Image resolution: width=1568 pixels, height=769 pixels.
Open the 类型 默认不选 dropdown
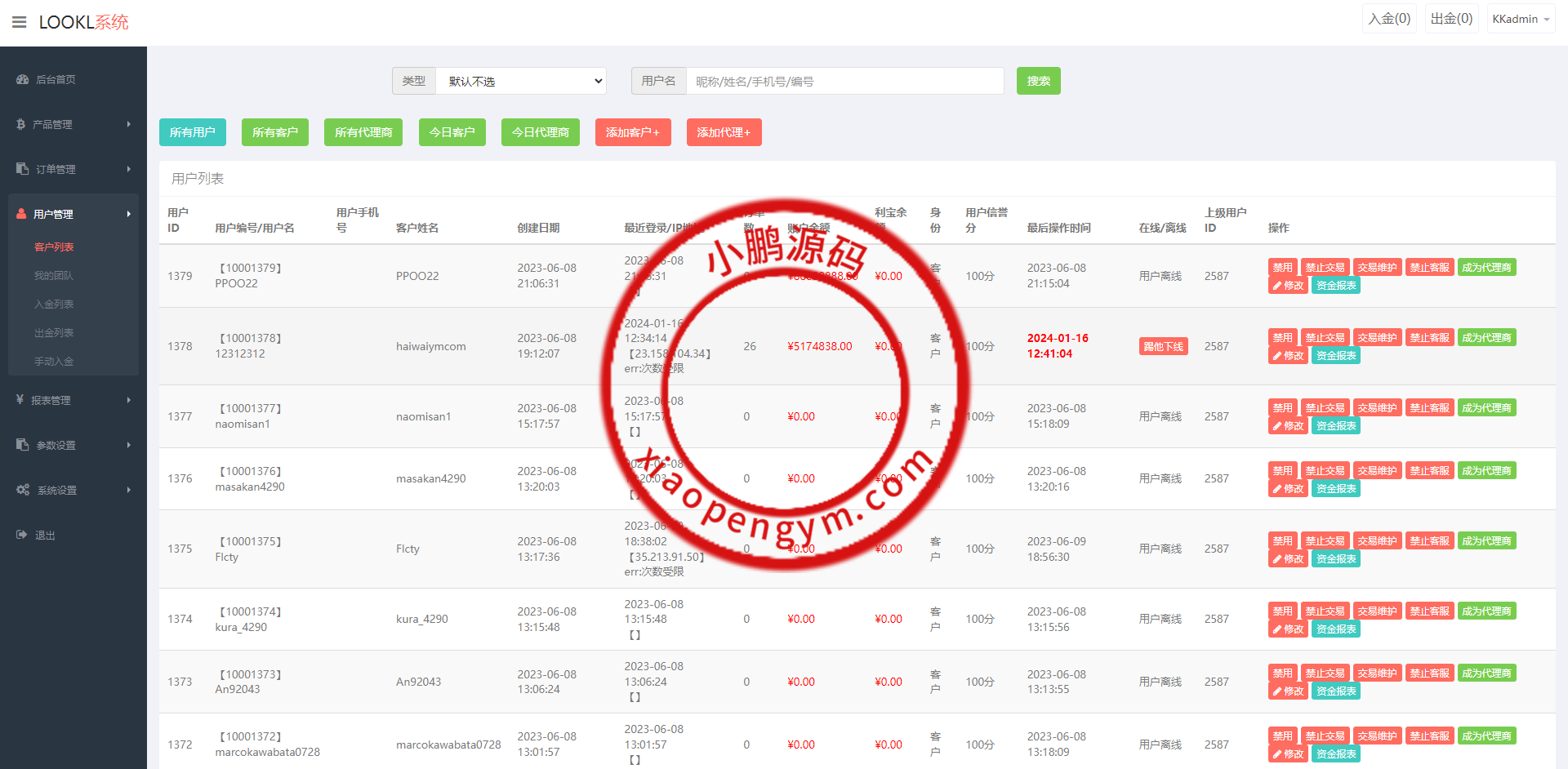(x=521, y=81)
